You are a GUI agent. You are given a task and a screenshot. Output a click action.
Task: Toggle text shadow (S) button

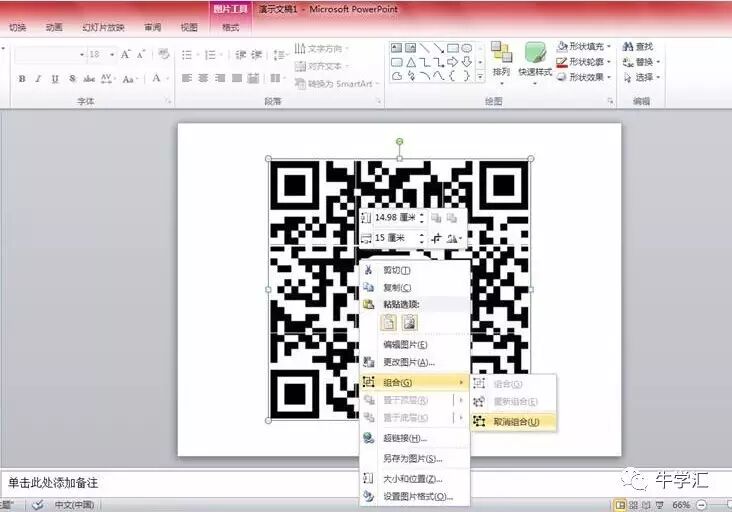[x=72, y=78]
